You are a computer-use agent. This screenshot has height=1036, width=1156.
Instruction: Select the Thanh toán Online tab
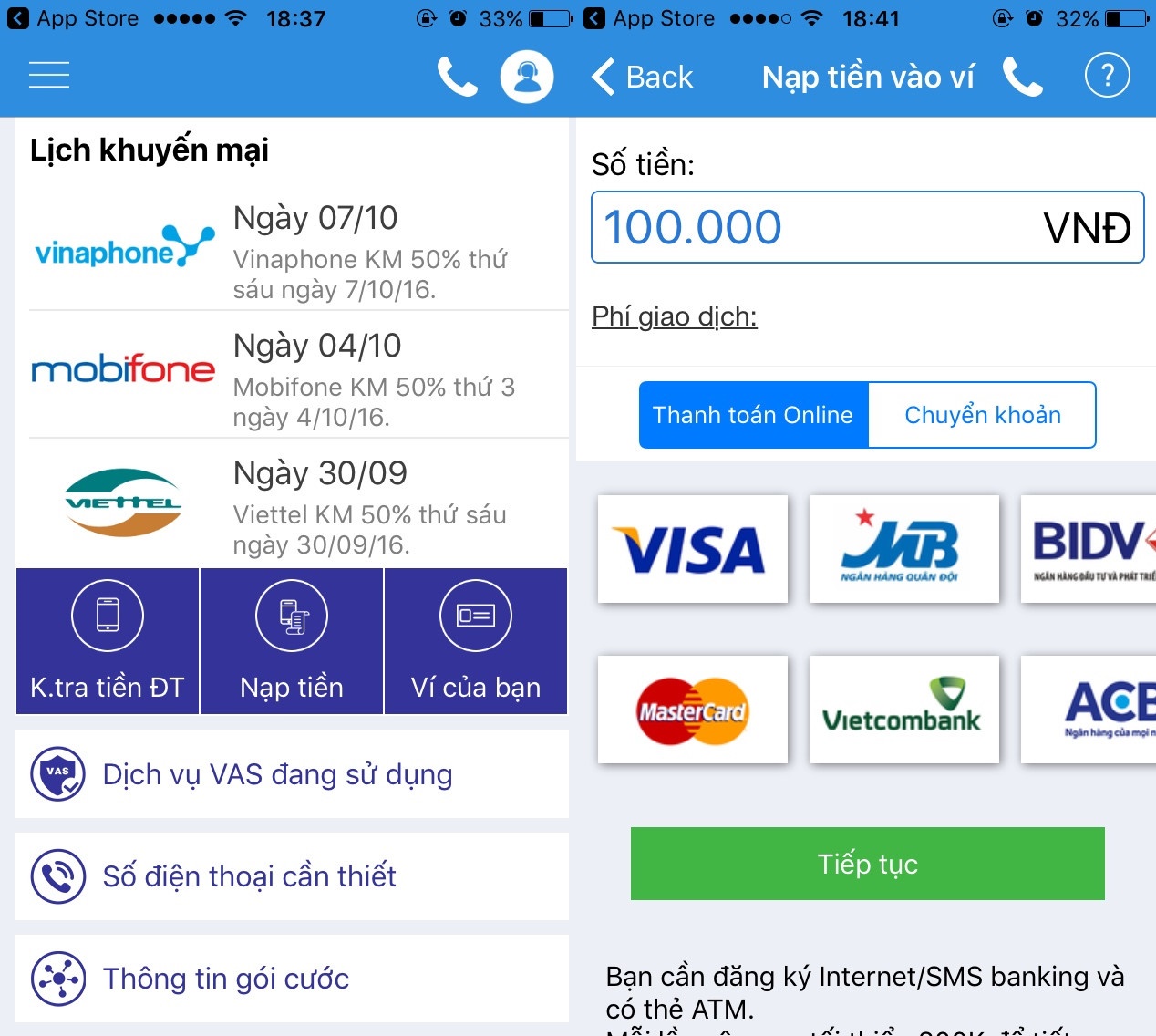(x=754, y=415)
